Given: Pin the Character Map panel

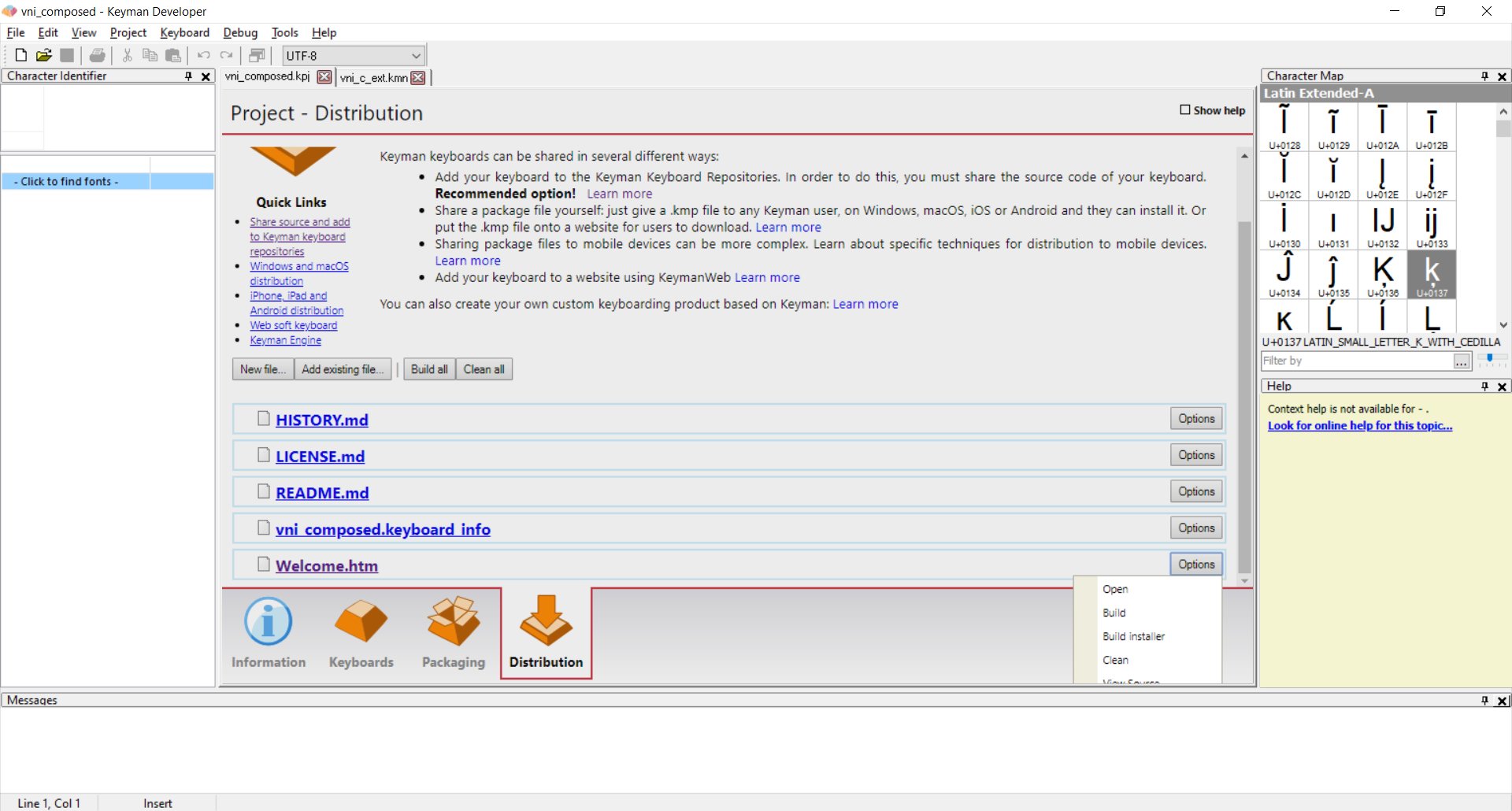Looking at the screenshot, I should pyautogui.click(x=1484, y=76).
